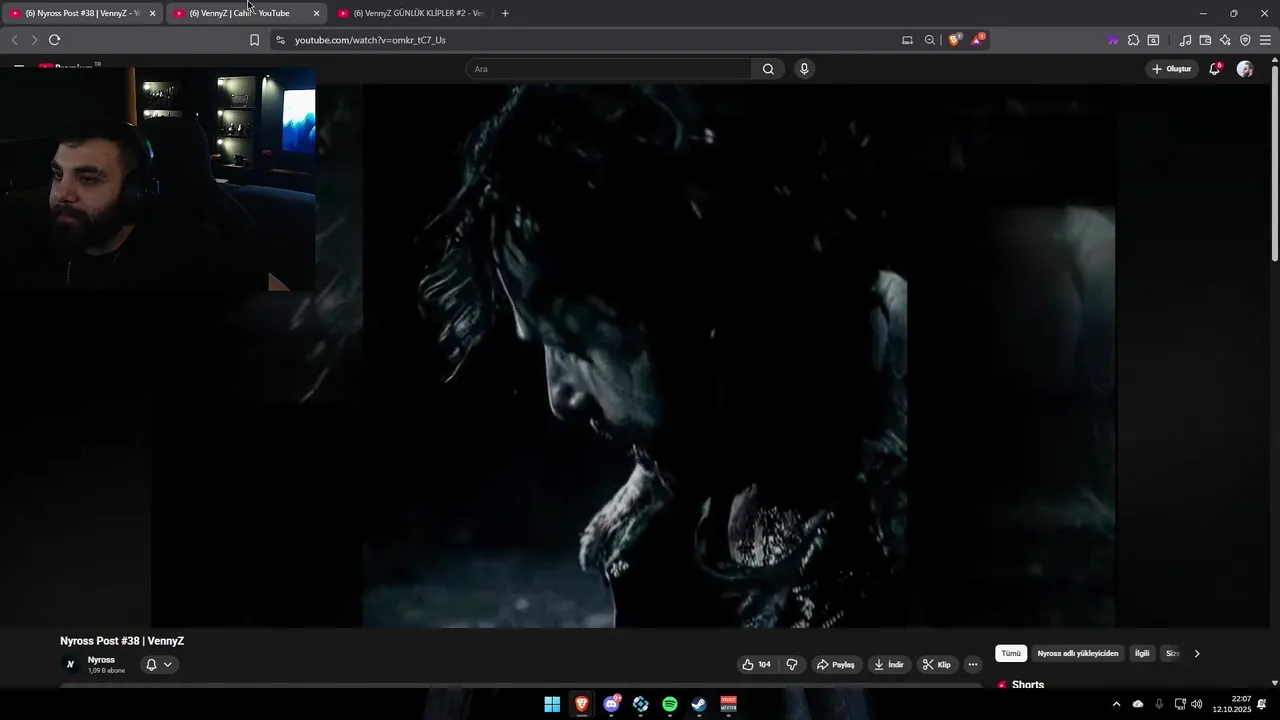Start voice search with microphone icon
The height and width of the screenshot is (720, 1280).
[x=804, y=69]
